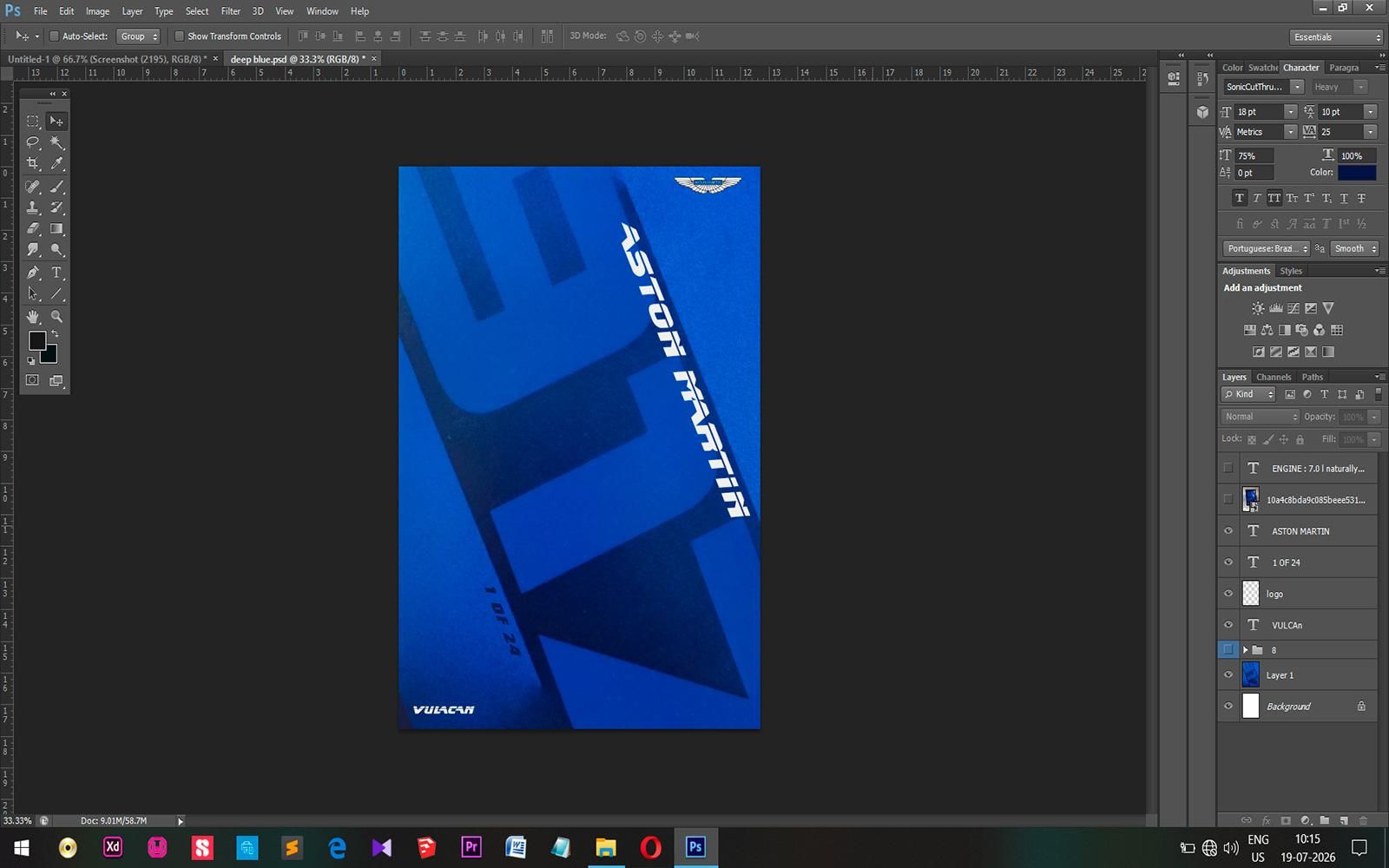Screen dimensions: 1389x868
Task: Open the Smooth anti-aliasing dropdown
Action: pos(1354,248)
